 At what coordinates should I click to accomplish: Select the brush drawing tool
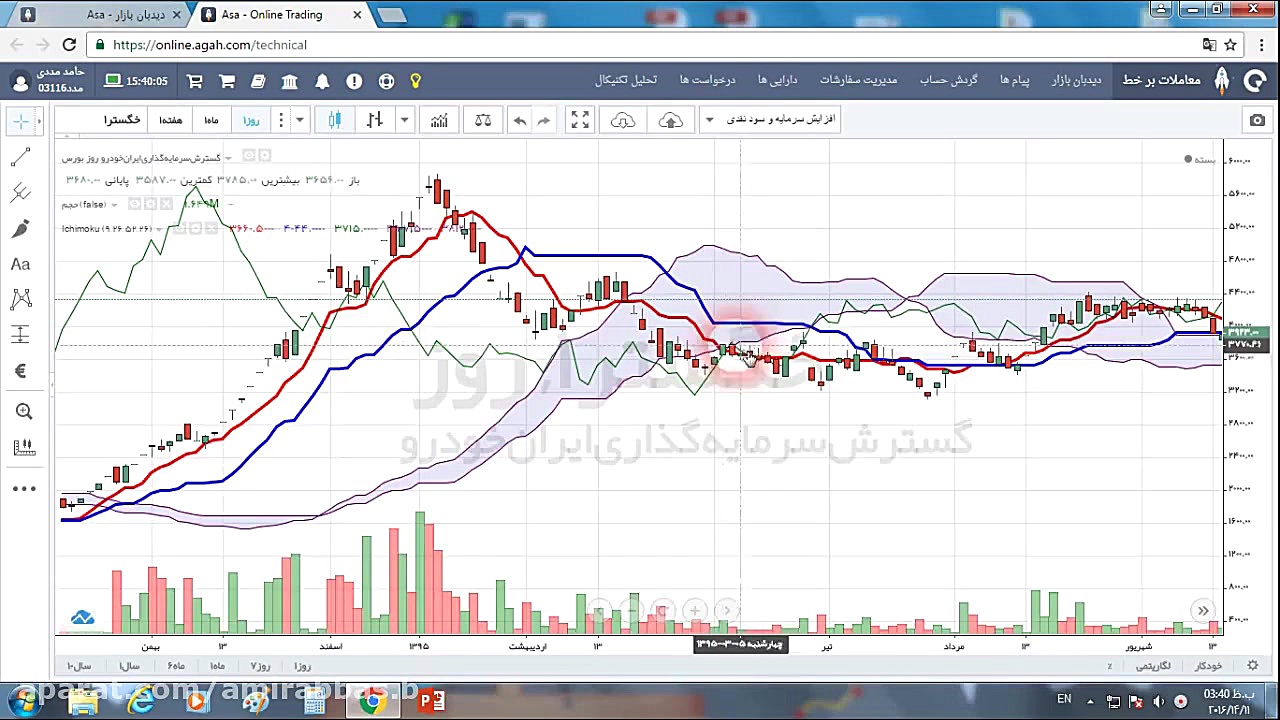[20, 229]
